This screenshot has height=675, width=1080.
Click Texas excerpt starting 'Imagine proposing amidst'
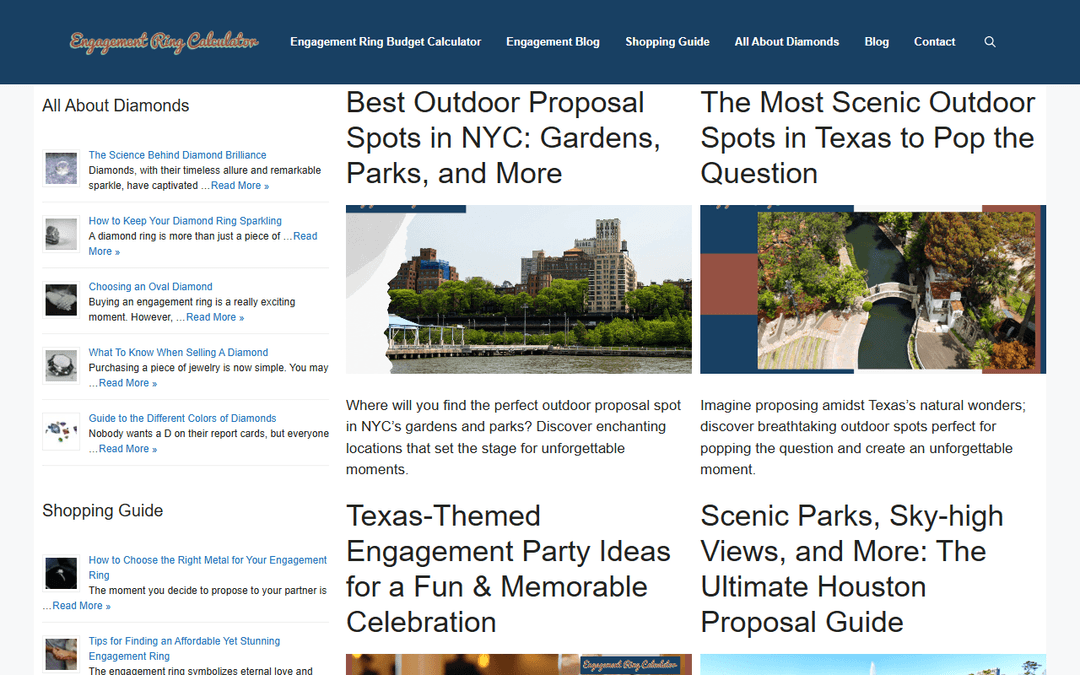pos(863,437)
